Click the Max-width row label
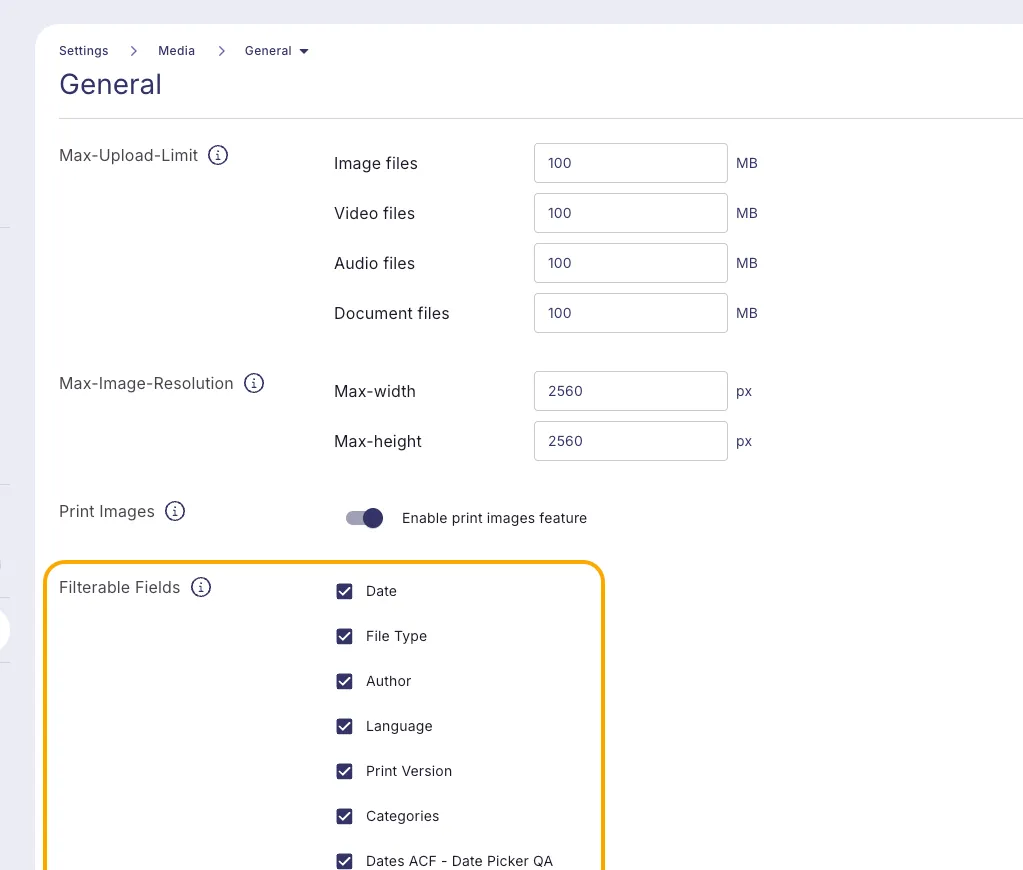The height and width of the screenshot is (870, 1023). coord(374,391)
